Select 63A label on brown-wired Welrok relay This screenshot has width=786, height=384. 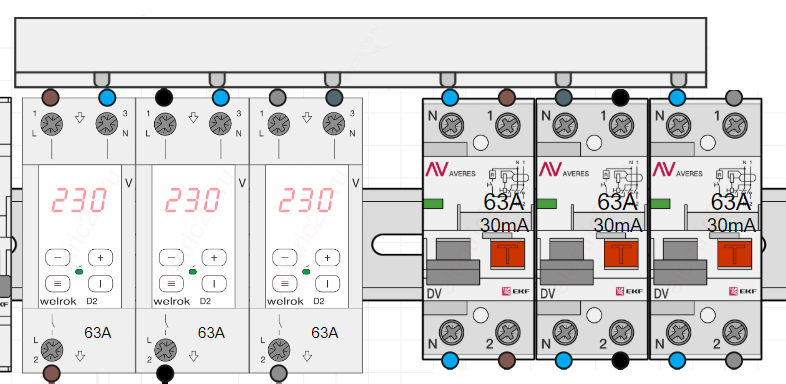[98, 332]
